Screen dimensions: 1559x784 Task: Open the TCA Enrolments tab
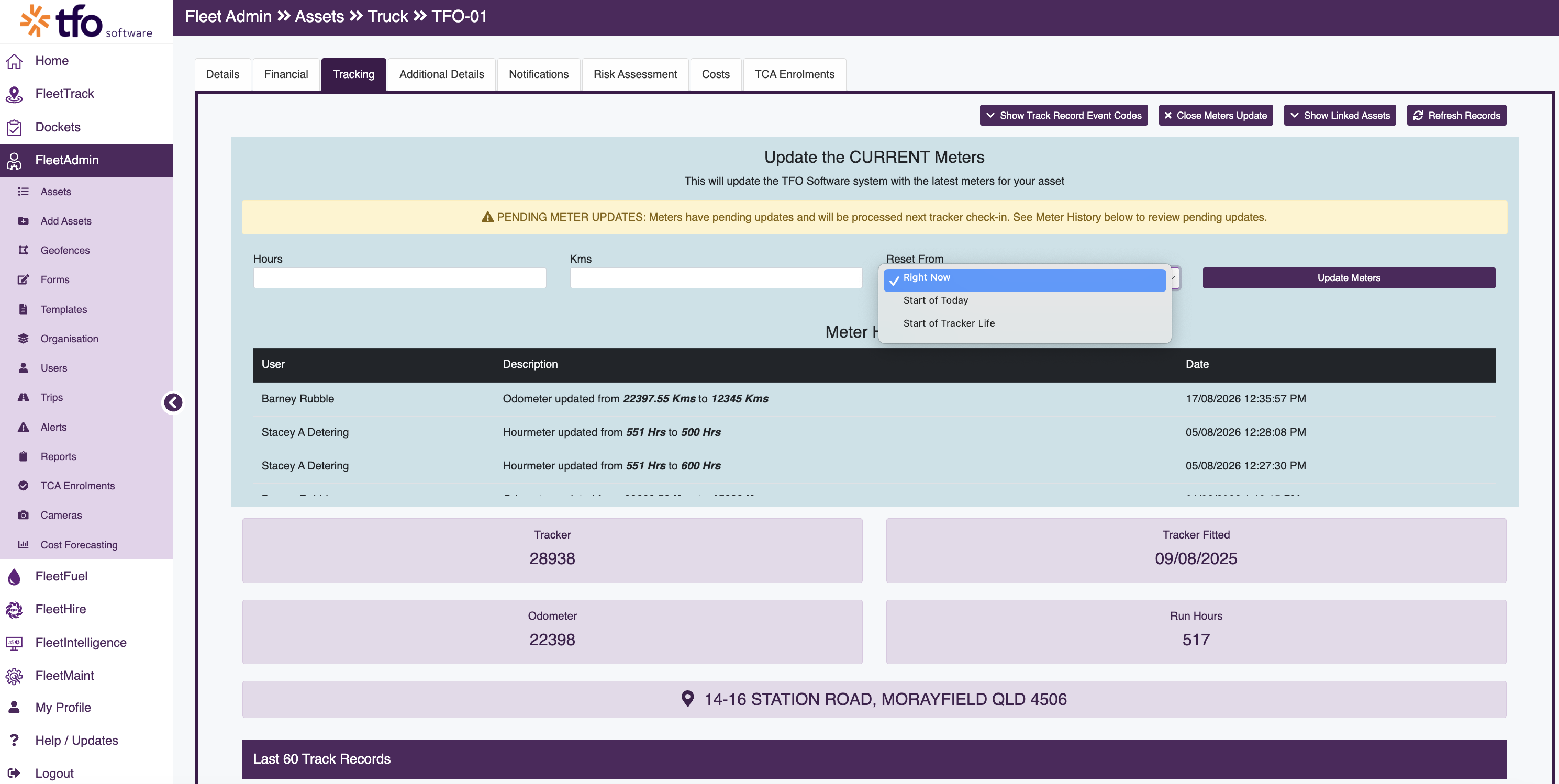click(x=795, y=74)
